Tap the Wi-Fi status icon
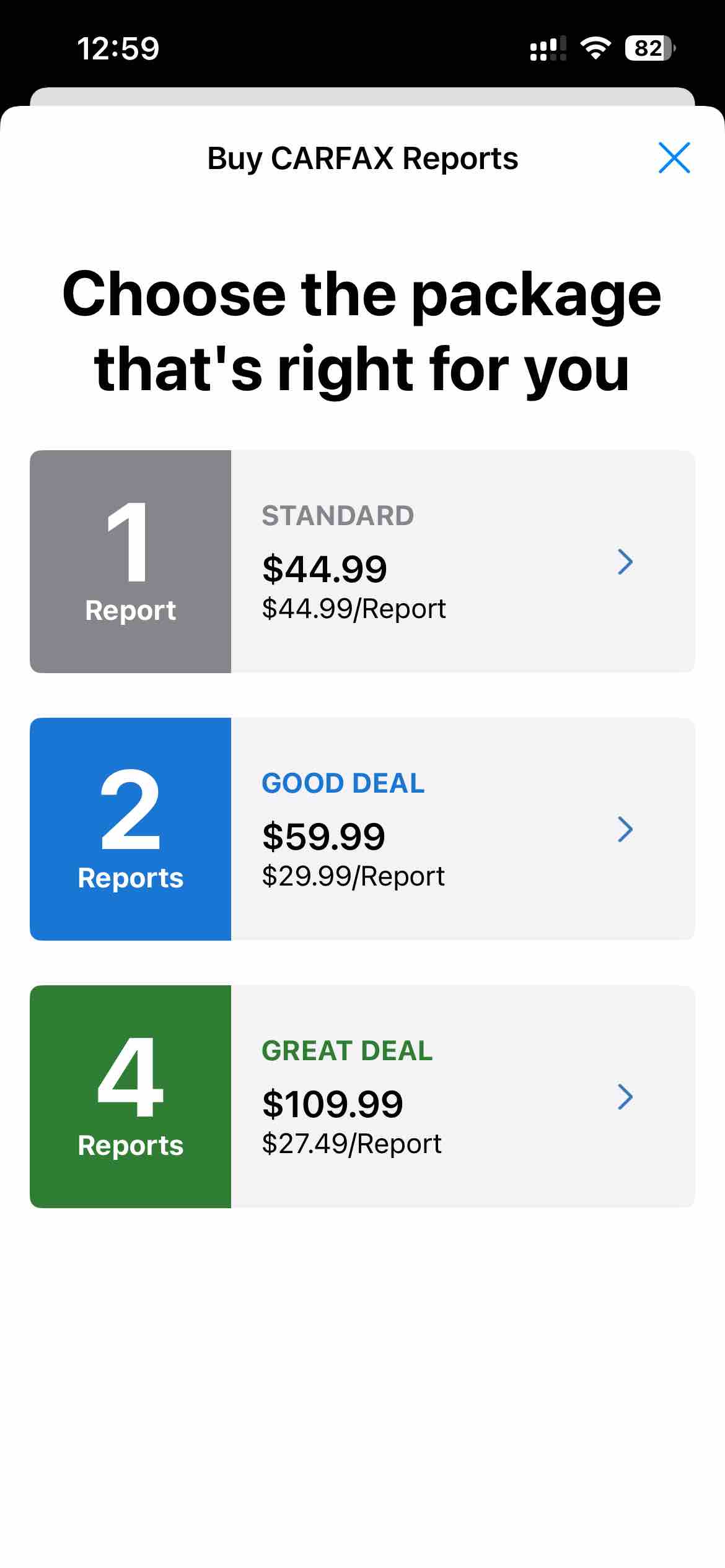The width and height of the screenshot is (725, 1568). point(596,50)
